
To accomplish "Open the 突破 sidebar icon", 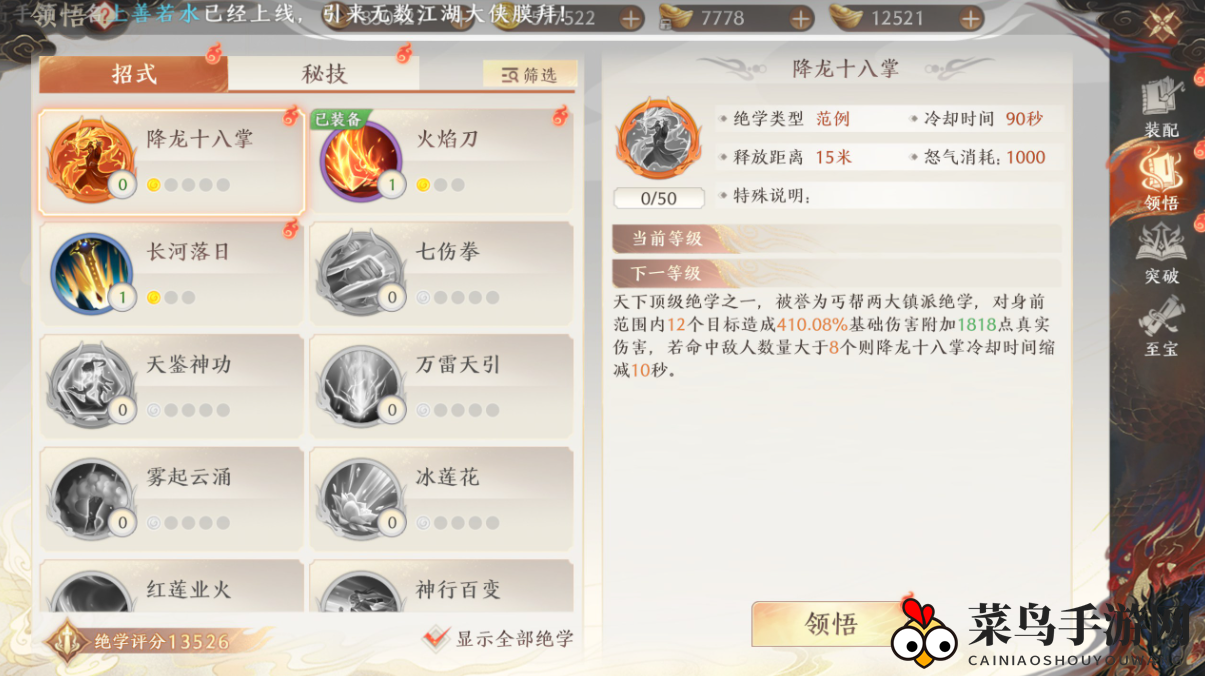I will click(1161, 253).
